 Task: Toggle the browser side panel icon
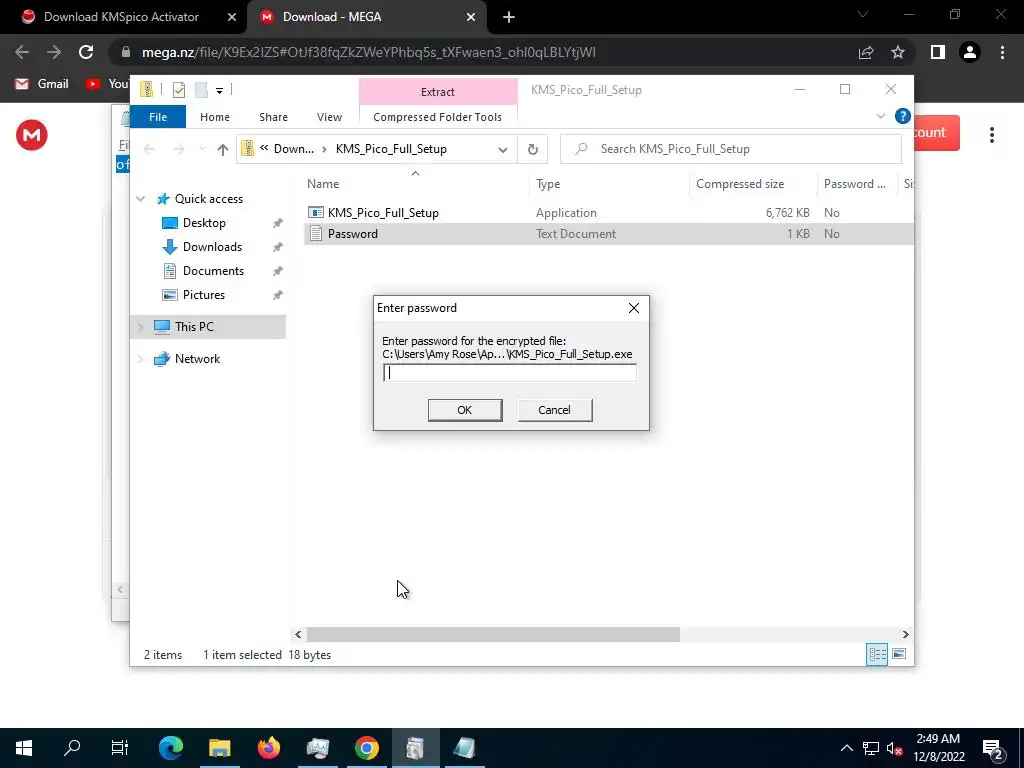click(938, 52)
